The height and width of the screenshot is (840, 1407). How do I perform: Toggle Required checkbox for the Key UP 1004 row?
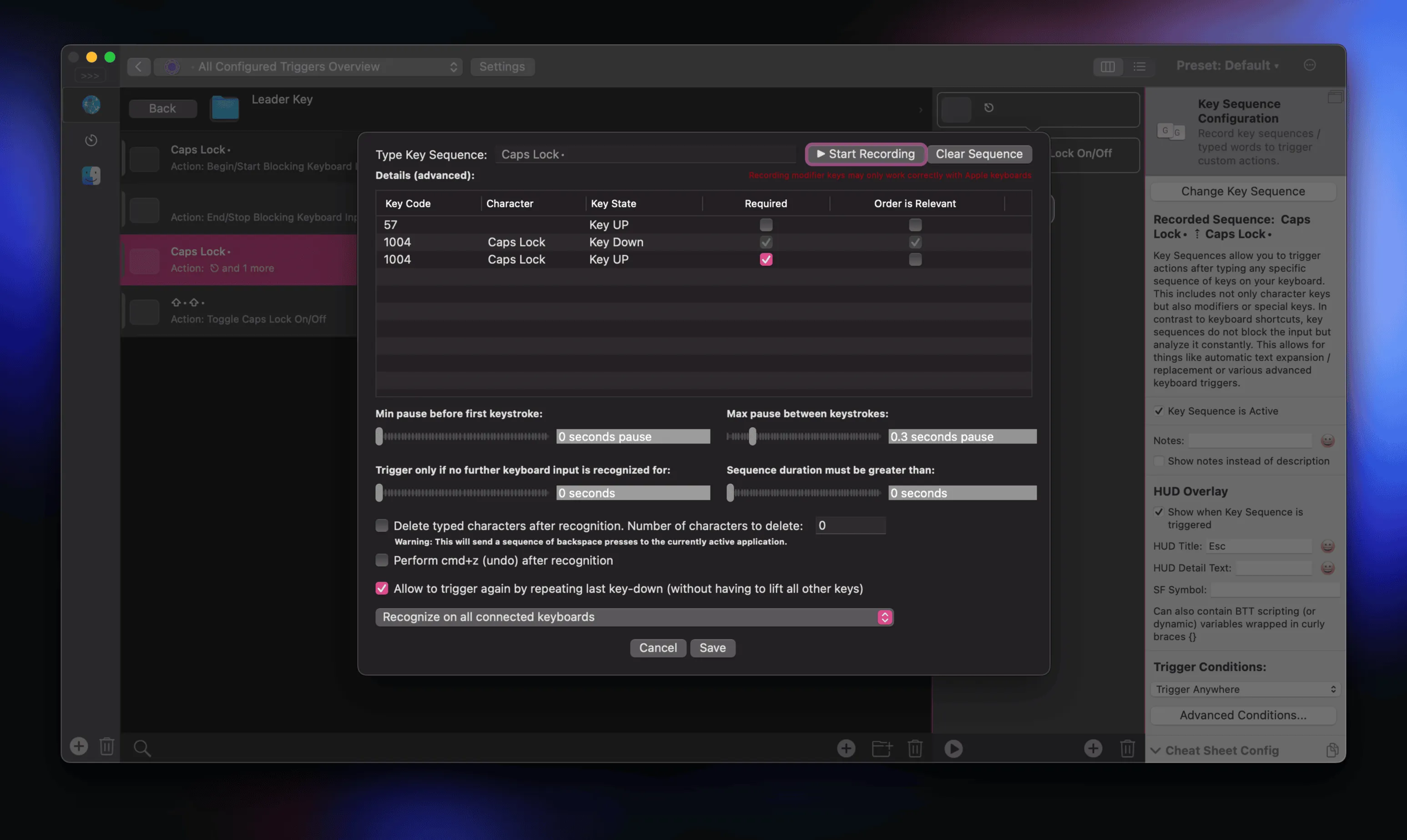click(x=766, y=259)
